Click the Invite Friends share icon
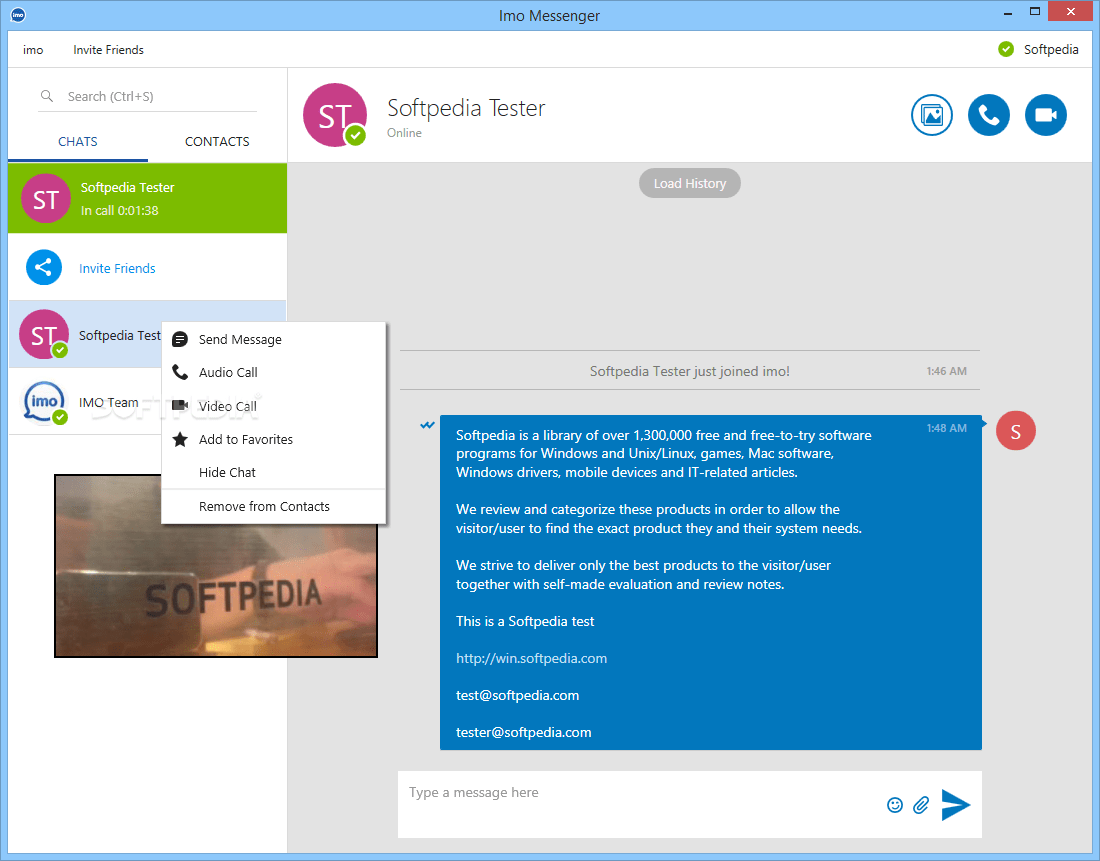The height and width of the screenshot is (861, 1100). click(x=43, y=267)
